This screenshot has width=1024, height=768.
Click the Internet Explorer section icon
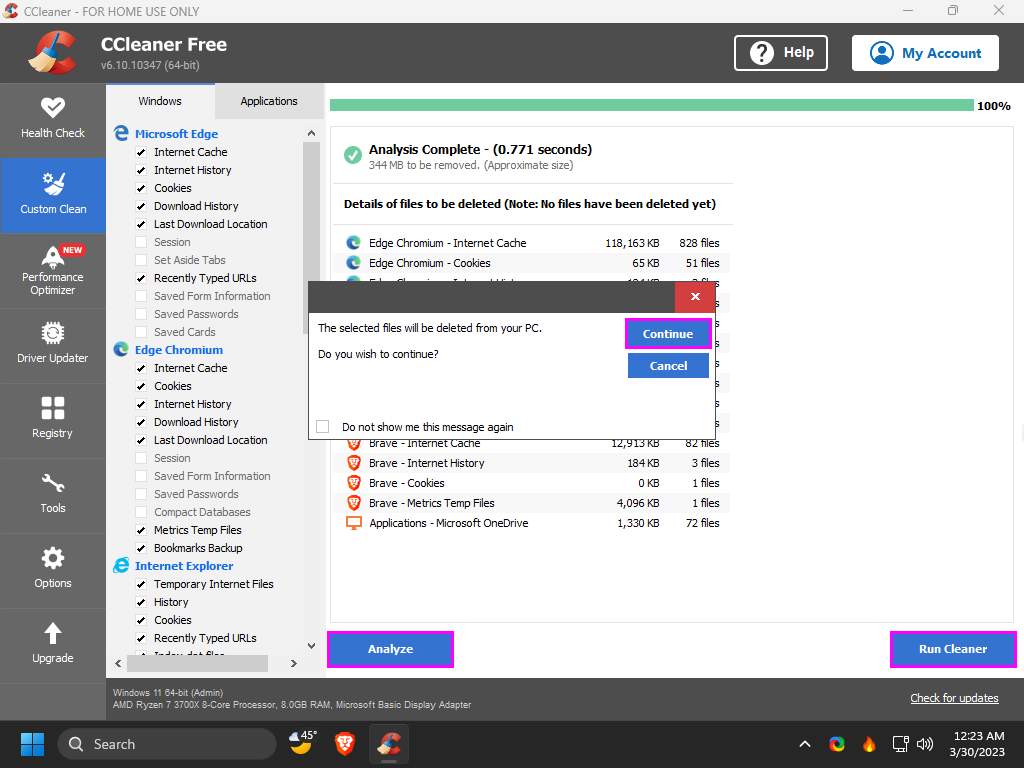pyautogui.click(x=121, y=566)
